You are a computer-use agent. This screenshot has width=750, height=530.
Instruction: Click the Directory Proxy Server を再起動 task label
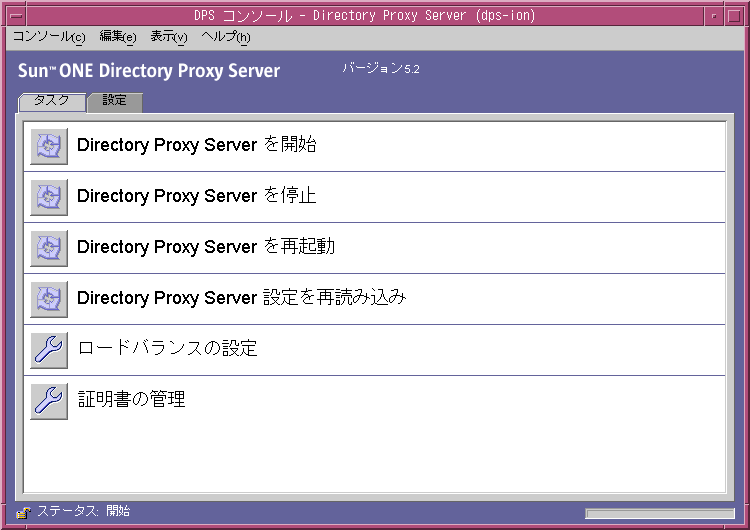click(206, 247)
